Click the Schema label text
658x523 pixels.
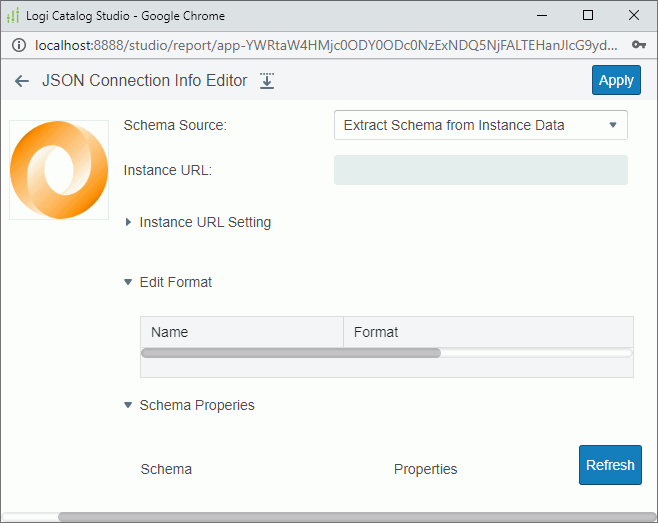pos(166,469)
